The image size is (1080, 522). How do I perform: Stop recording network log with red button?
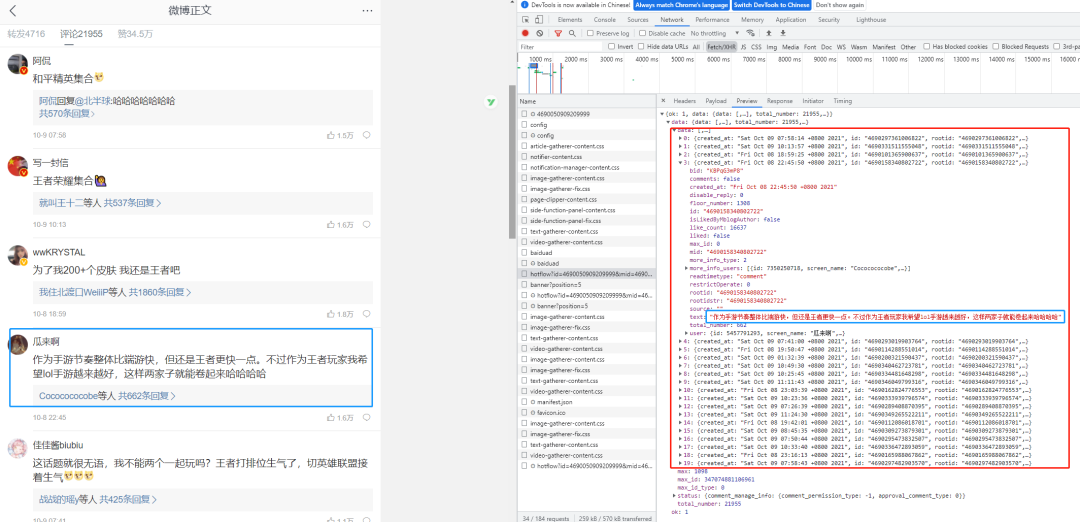(x=526, y=33)
